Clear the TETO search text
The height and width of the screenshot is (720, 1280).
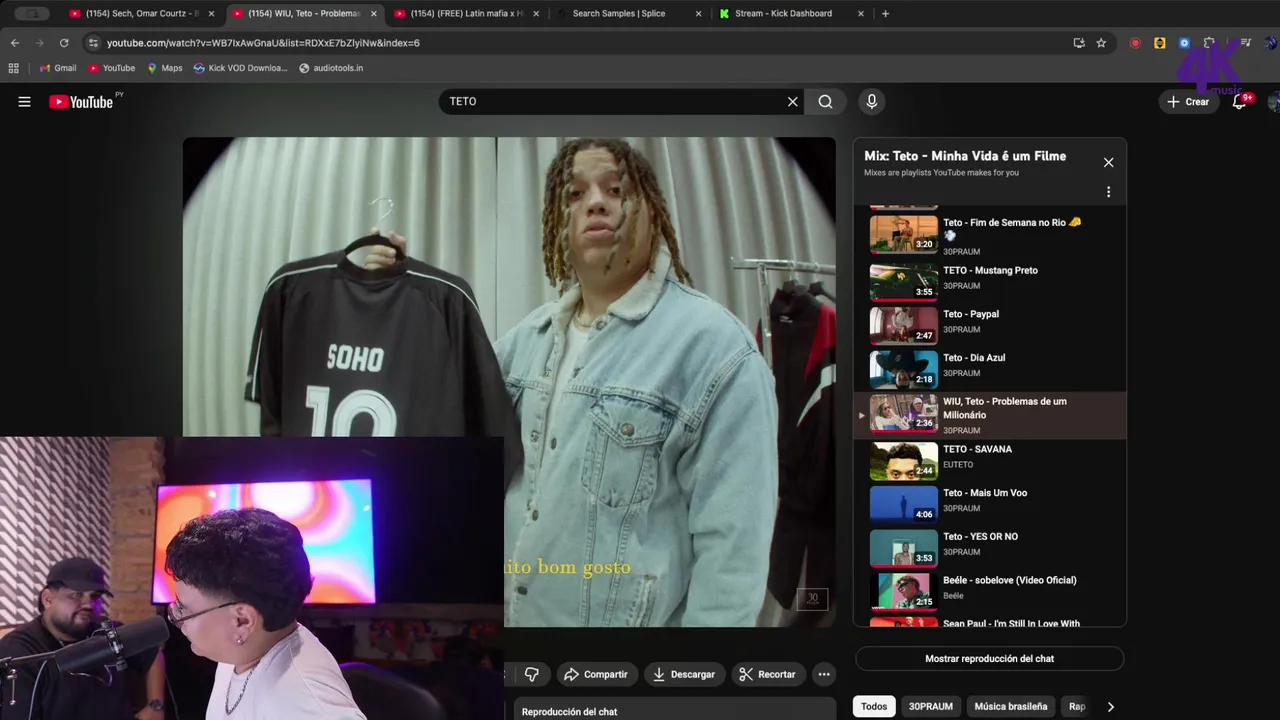(x=792, y=101)
